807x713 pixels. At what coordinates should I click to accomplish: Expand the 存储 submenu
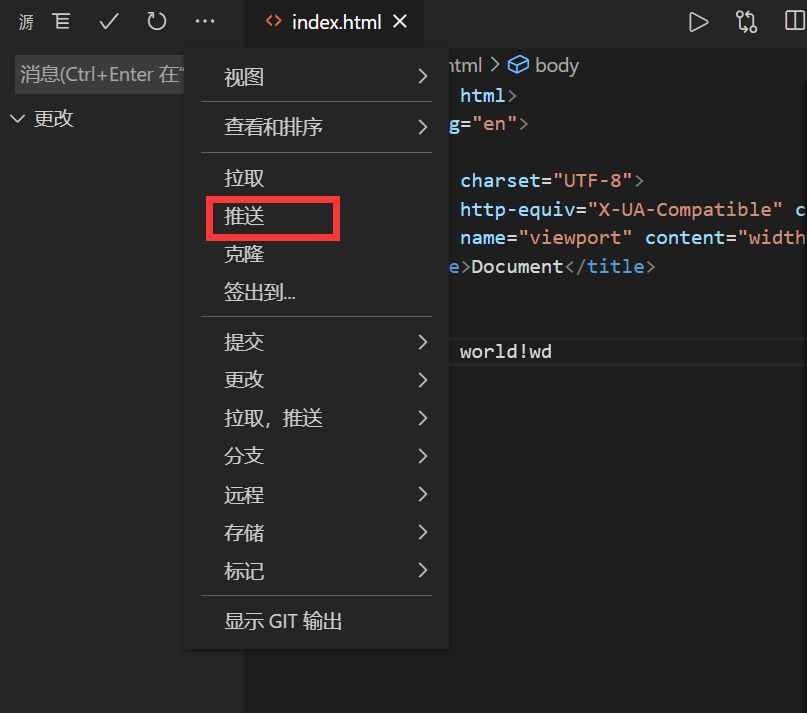click(316, 533)
